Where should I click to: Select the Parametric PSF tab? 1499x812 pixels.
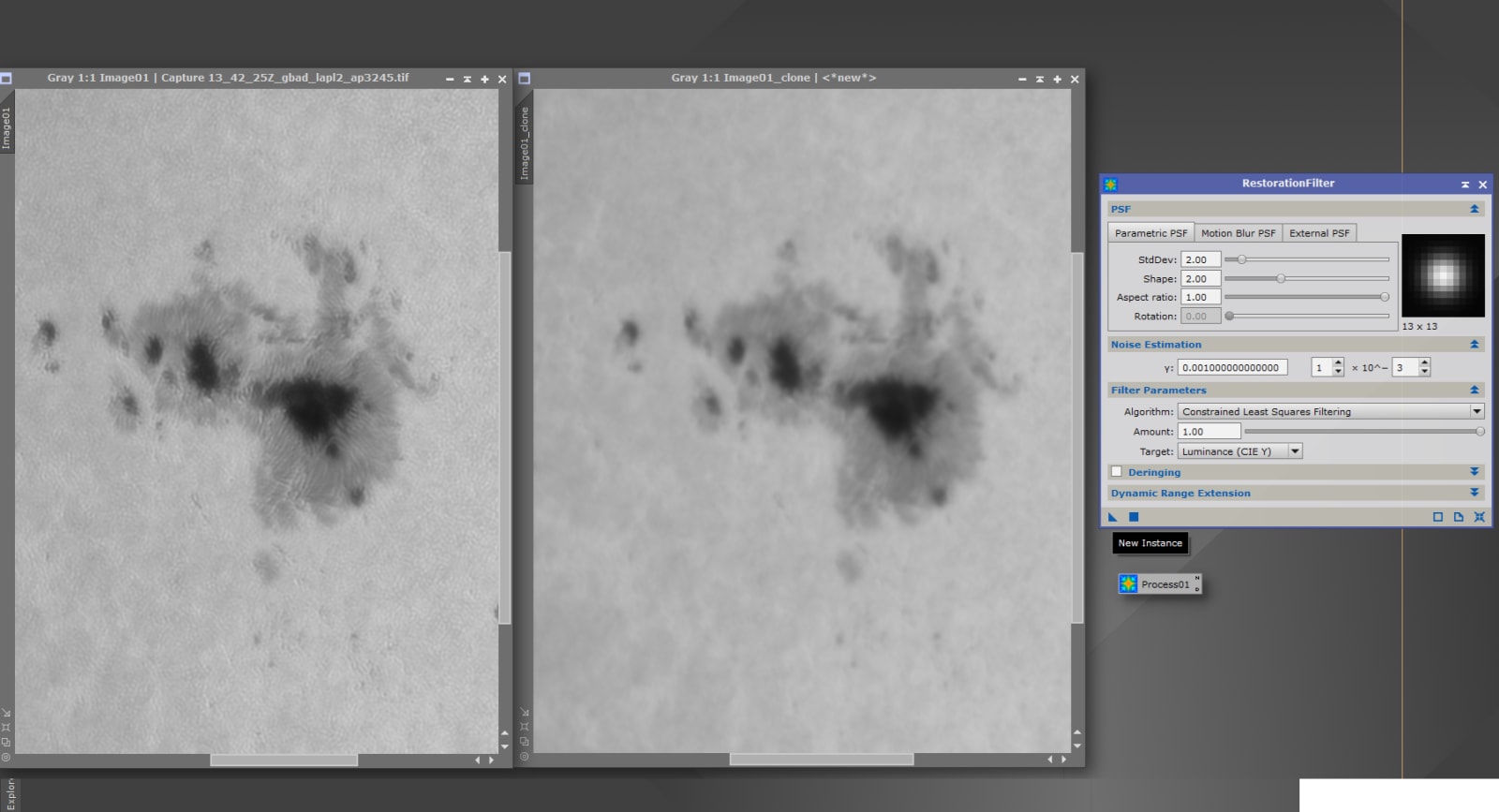[x=1150, y=233]
